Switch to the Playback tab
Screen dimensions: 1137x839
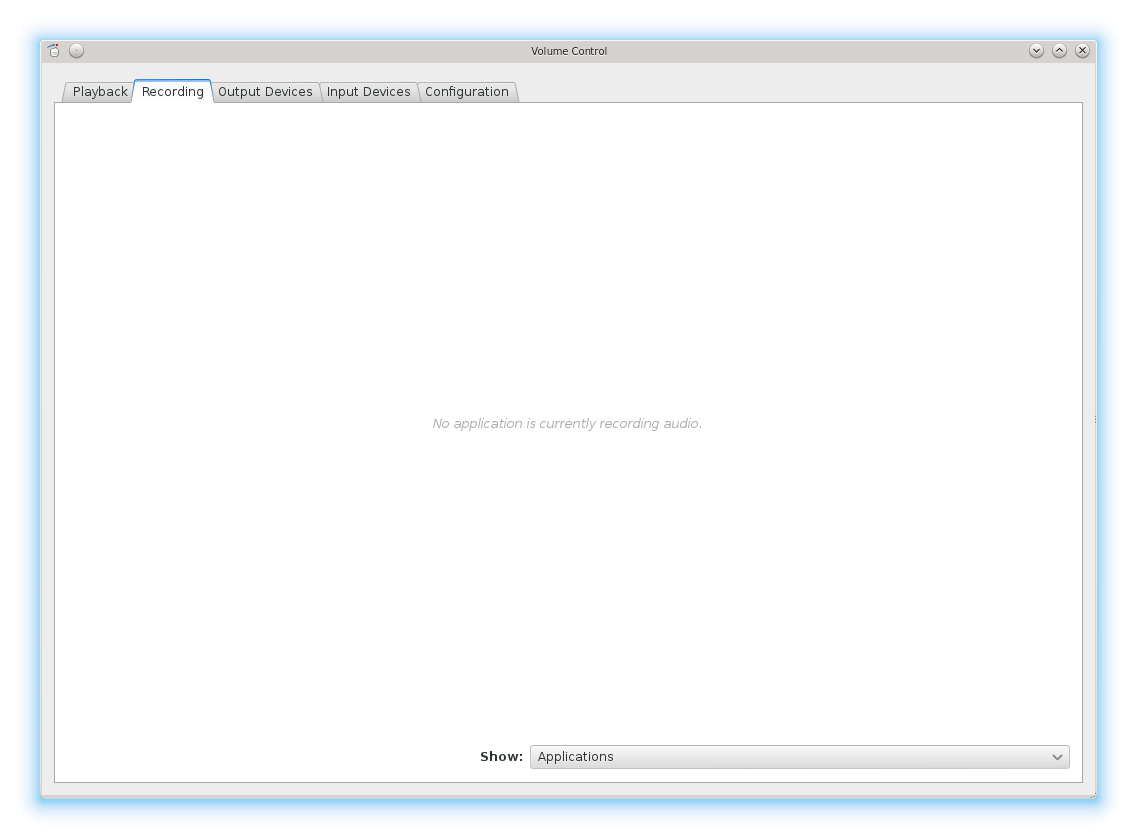pyautogui.click(x=99, y=92)
